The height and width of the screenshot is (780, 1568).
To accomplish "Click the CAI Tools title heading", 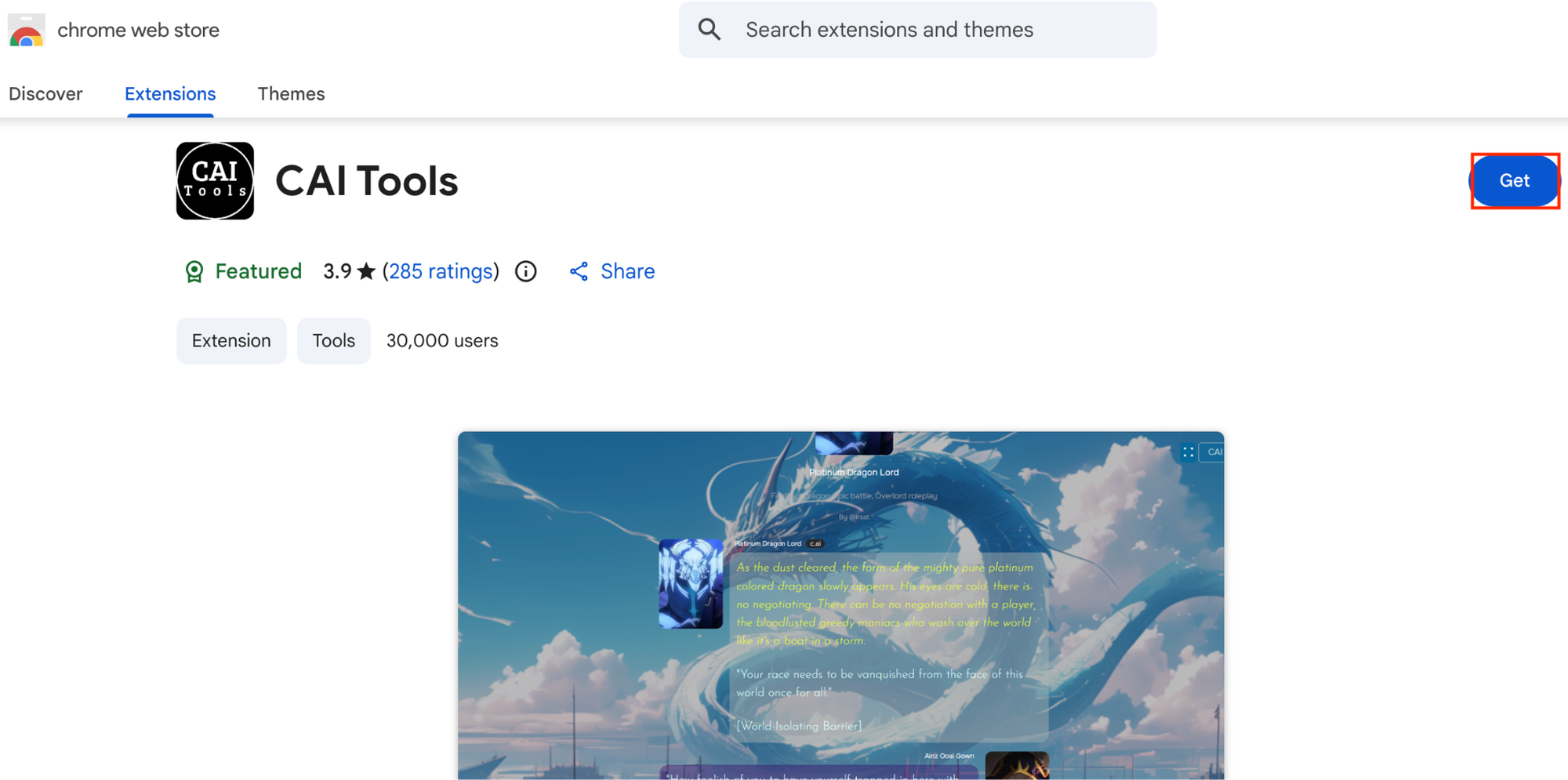I will pyautogui.click(x=366, y=181).
